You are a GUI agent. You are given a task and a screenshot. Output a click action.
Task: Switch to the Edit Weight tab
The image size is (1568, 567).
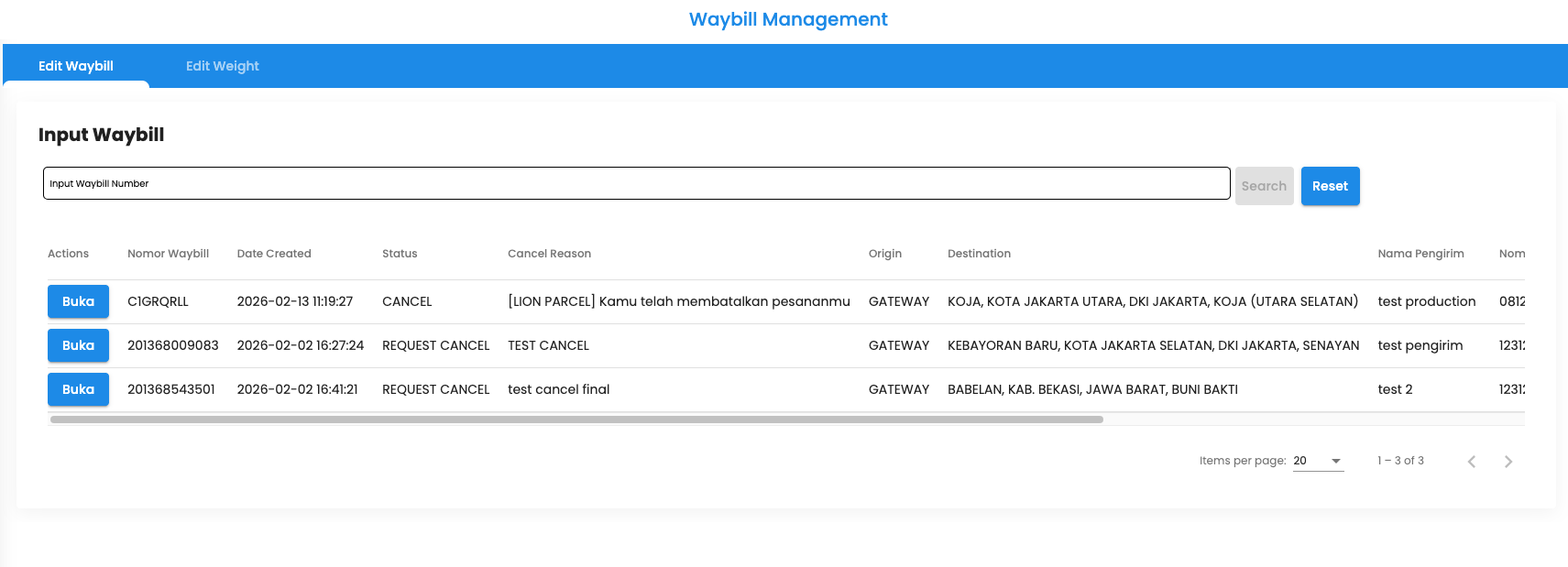coord(222,66)
